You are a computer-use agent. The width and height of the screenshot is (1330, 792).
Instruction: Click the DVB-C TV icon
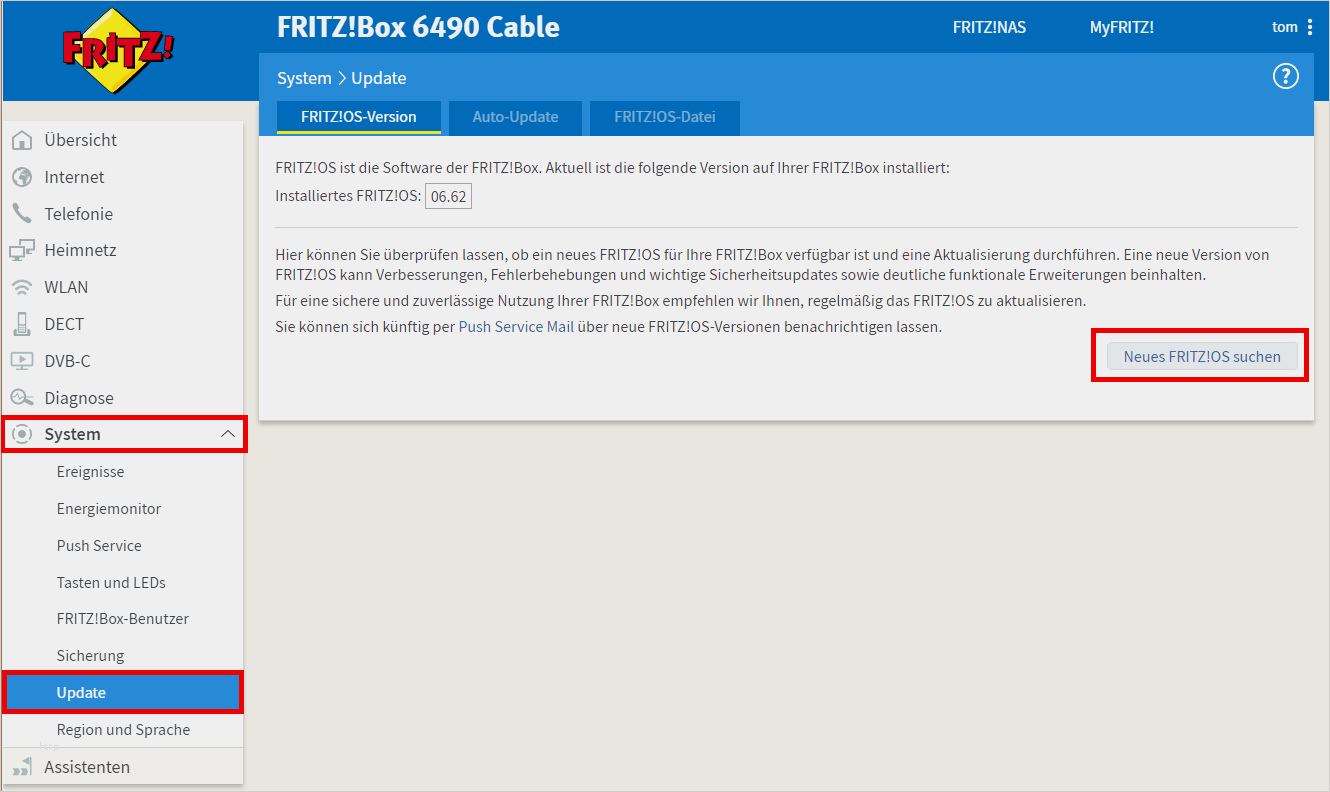pos(22,361)
